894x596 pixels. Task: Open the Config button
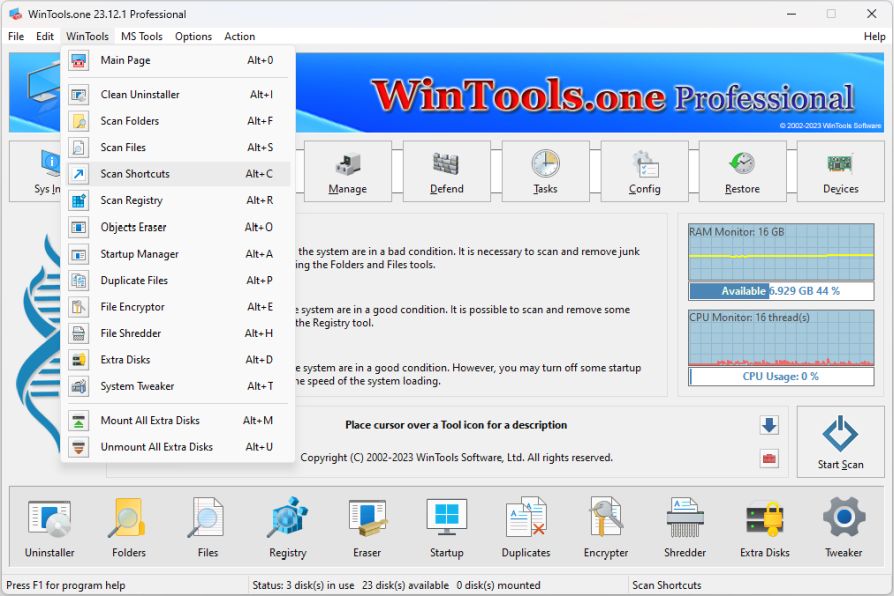tap(644, 172)
